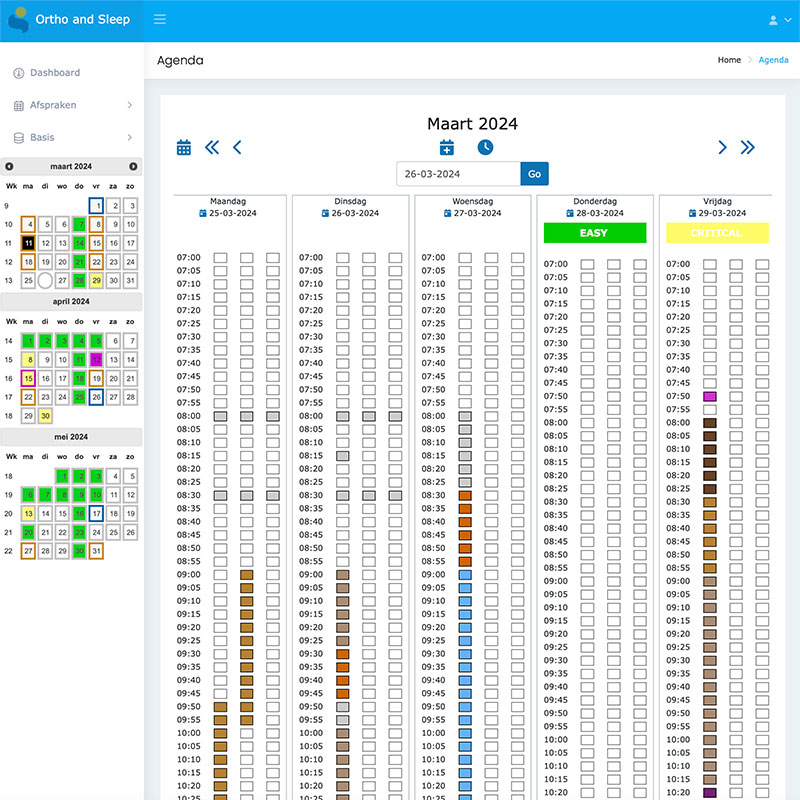Toggle the hamburger sidebar menu
Viewport: 800px width, 800px height.
(160, 19)
